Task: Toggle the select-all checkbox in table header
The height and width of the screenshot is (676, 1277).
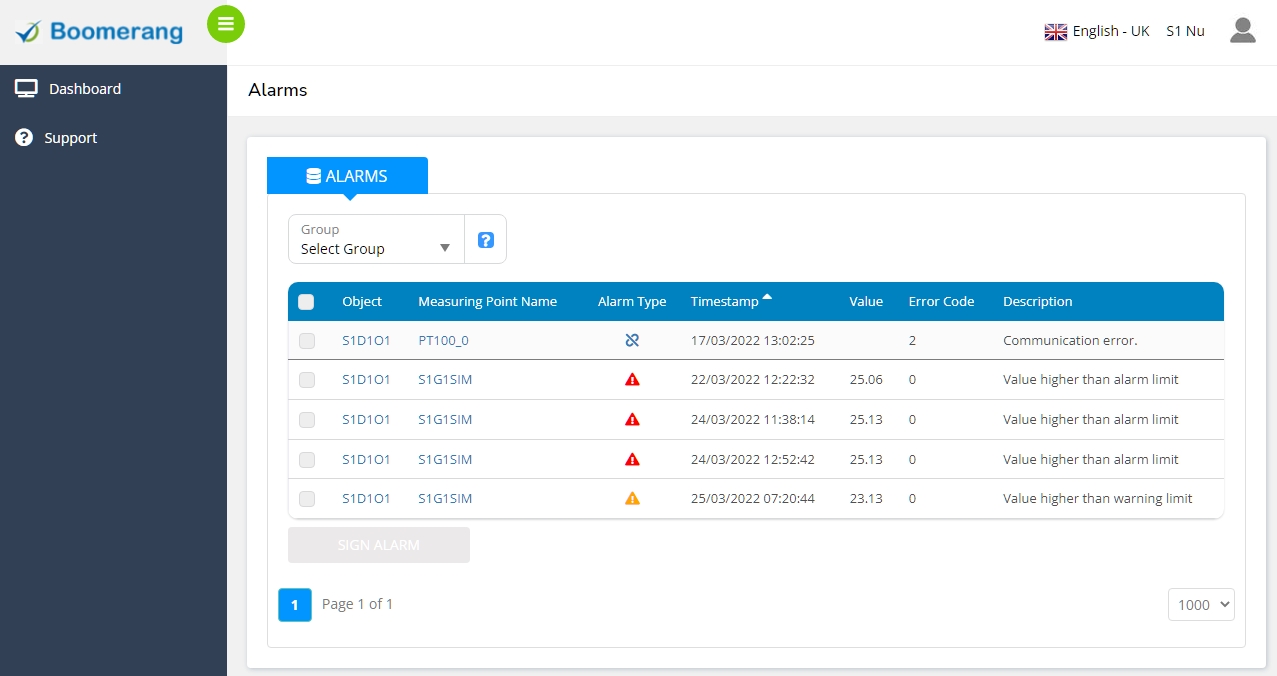Action: [x=306, y=302]
